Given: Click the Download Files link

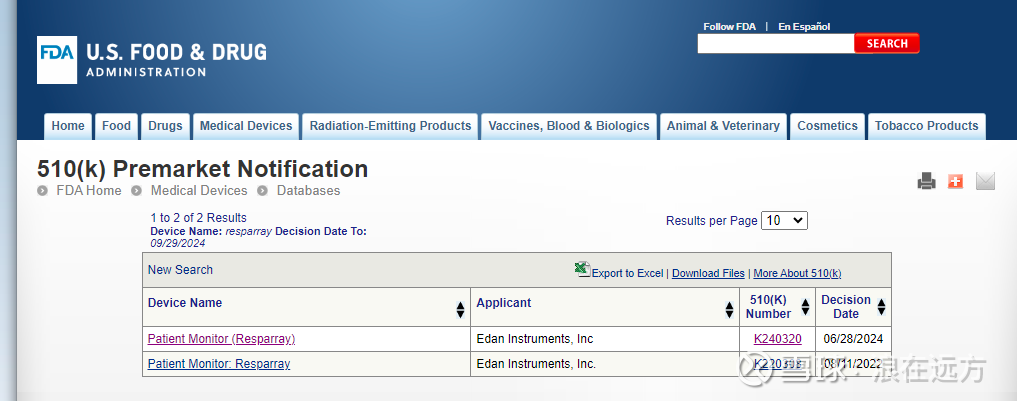Looking at the screenshot, I should [708, 274].
